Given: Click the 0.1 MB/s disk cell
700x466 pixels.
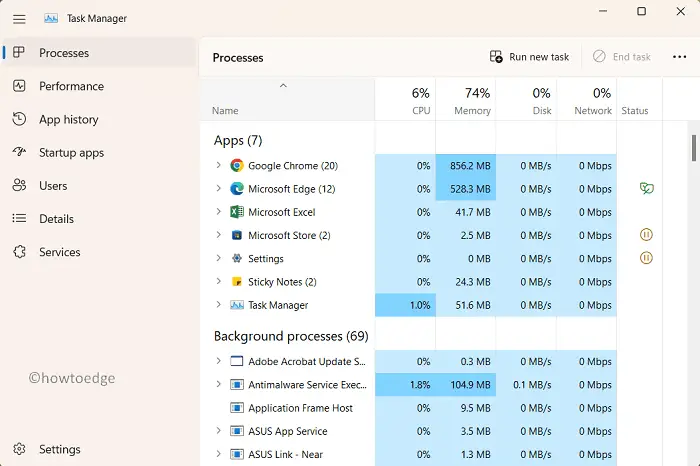Looking at the screenshot, I should [x=526, y=384].
